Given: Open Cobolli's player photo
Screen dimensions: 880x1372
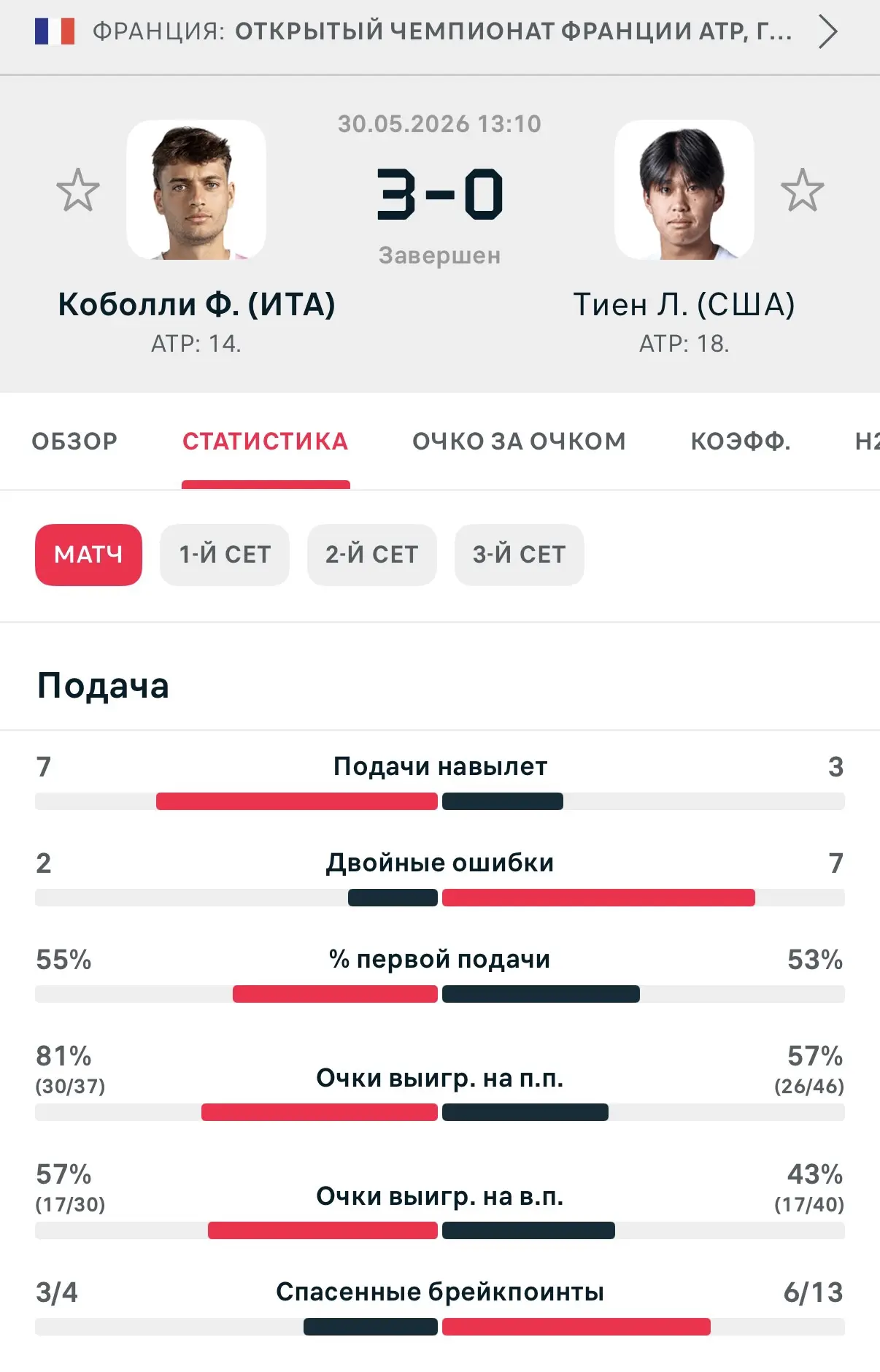Looking at the screenshot, I should [196, 190].
